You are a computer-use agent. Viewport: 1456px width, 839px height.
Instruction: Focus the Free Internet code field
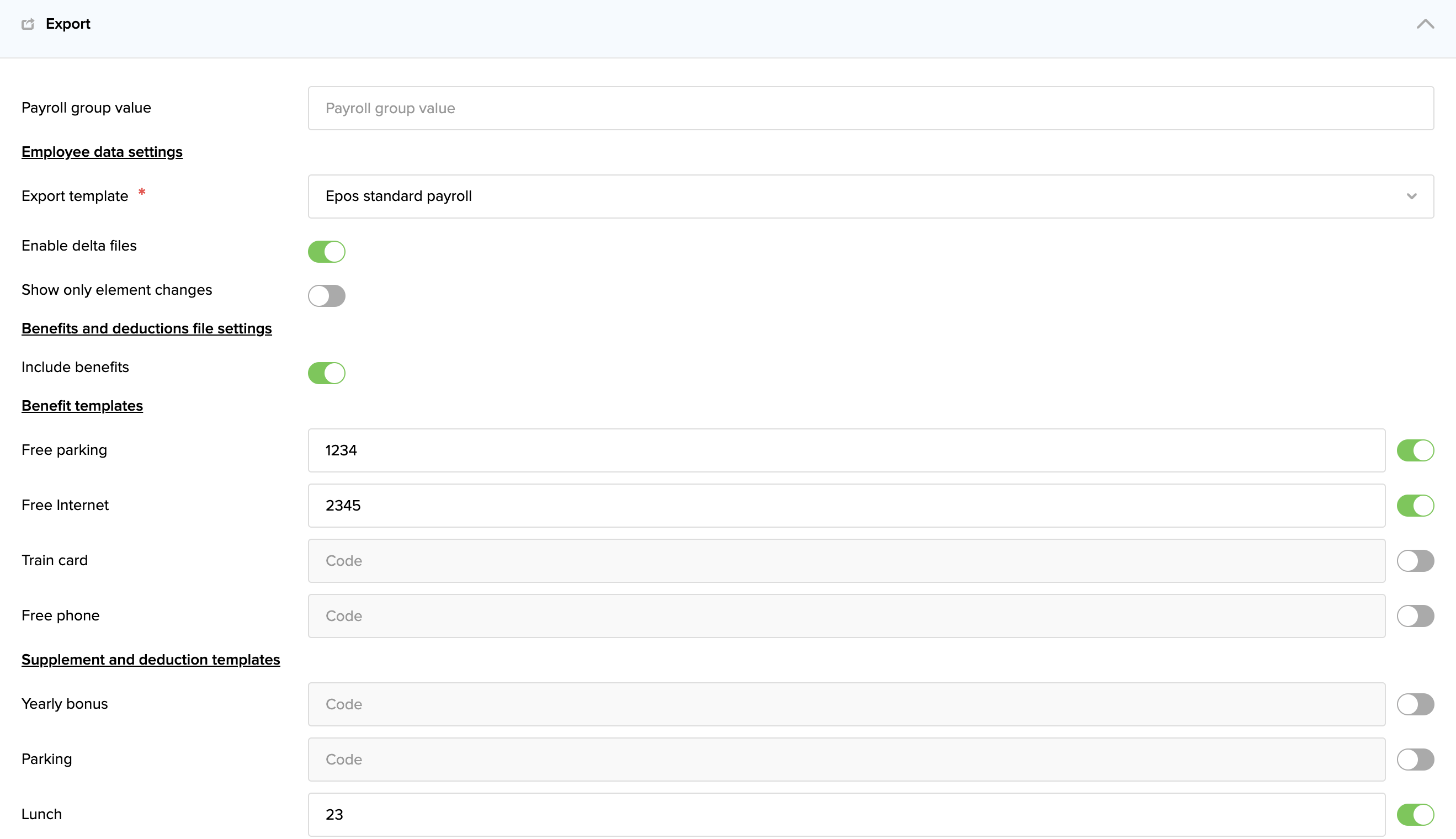coord(846,506)
